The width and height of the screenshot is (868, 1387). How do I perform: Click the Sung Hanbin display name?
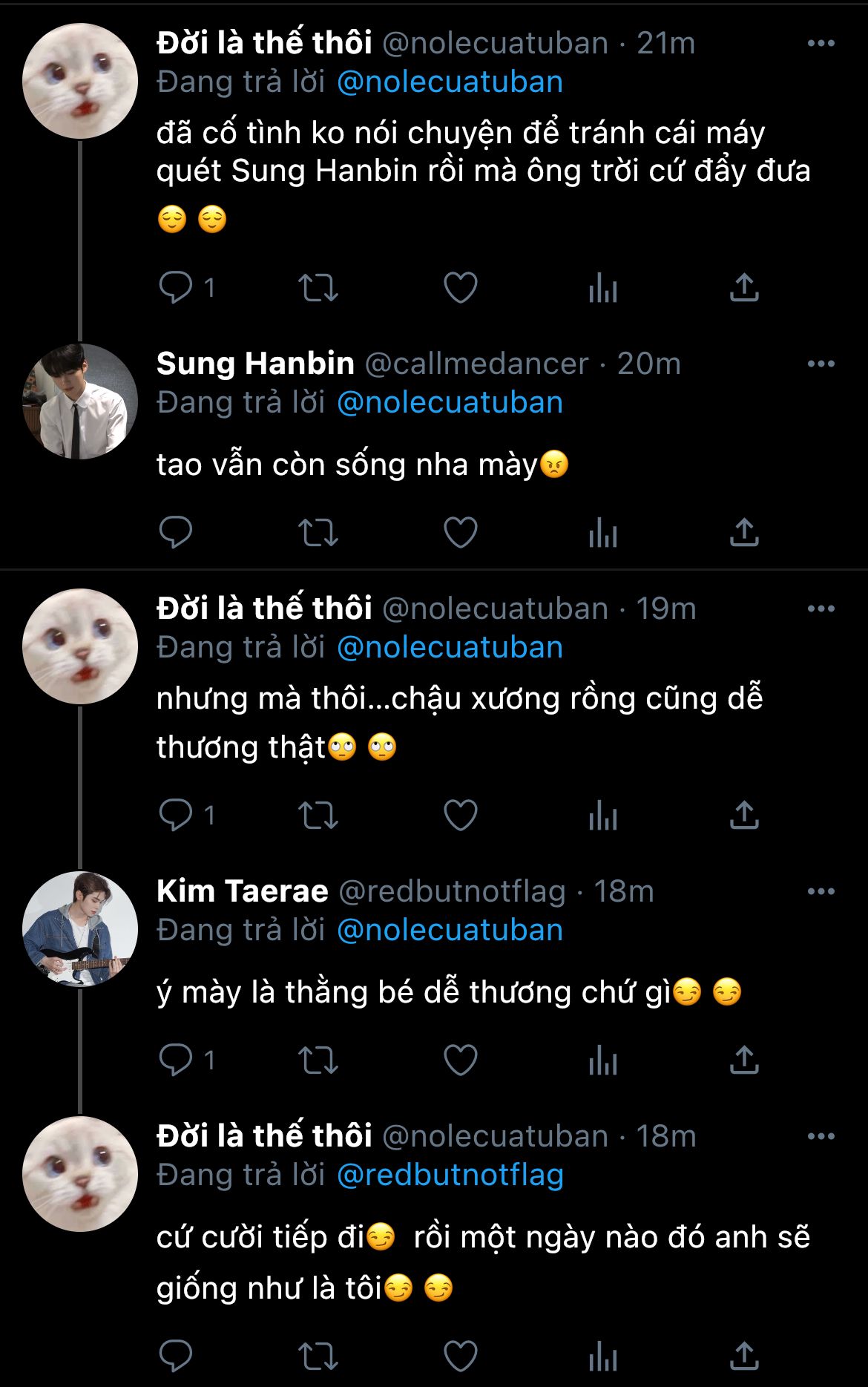(255, 364)
